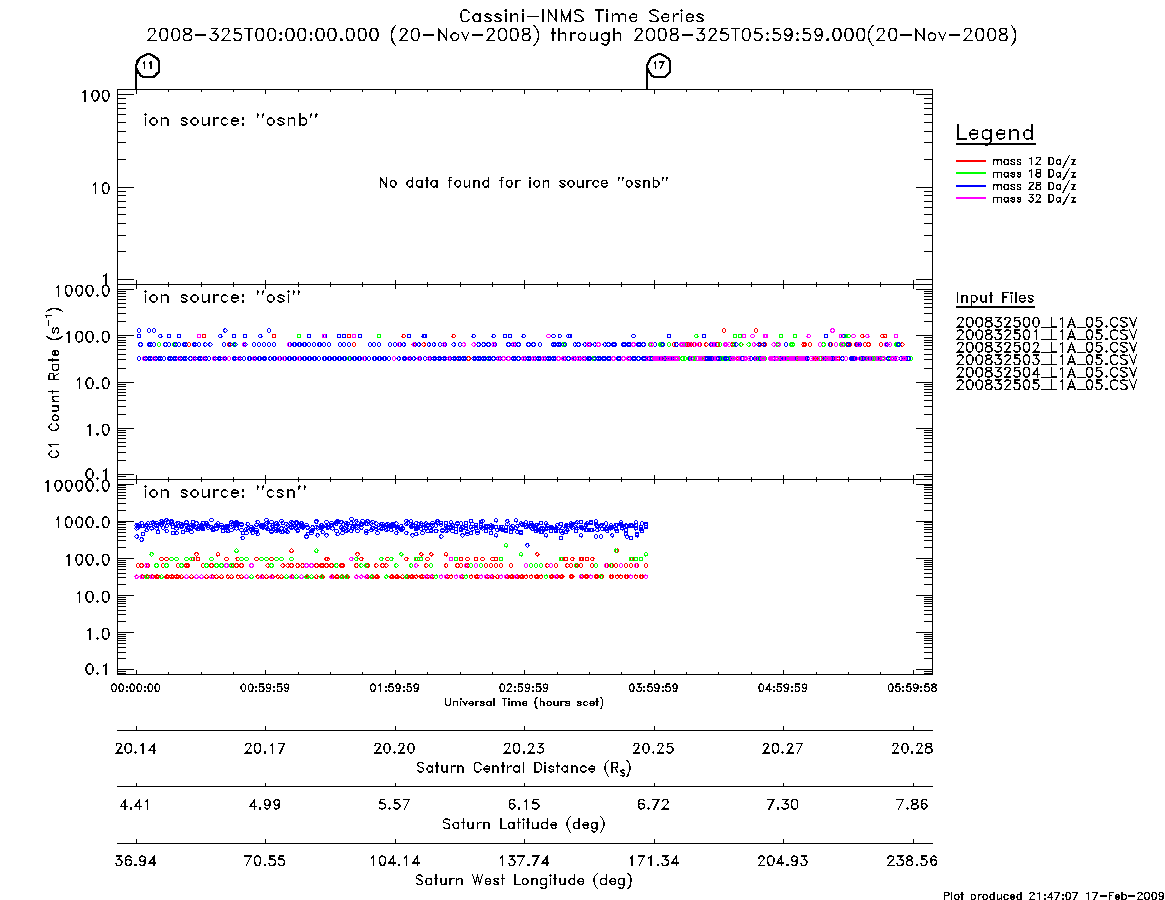Click the 20.25 distance value
Screen dimensions: 1165x900
click(x=653, y=748)
